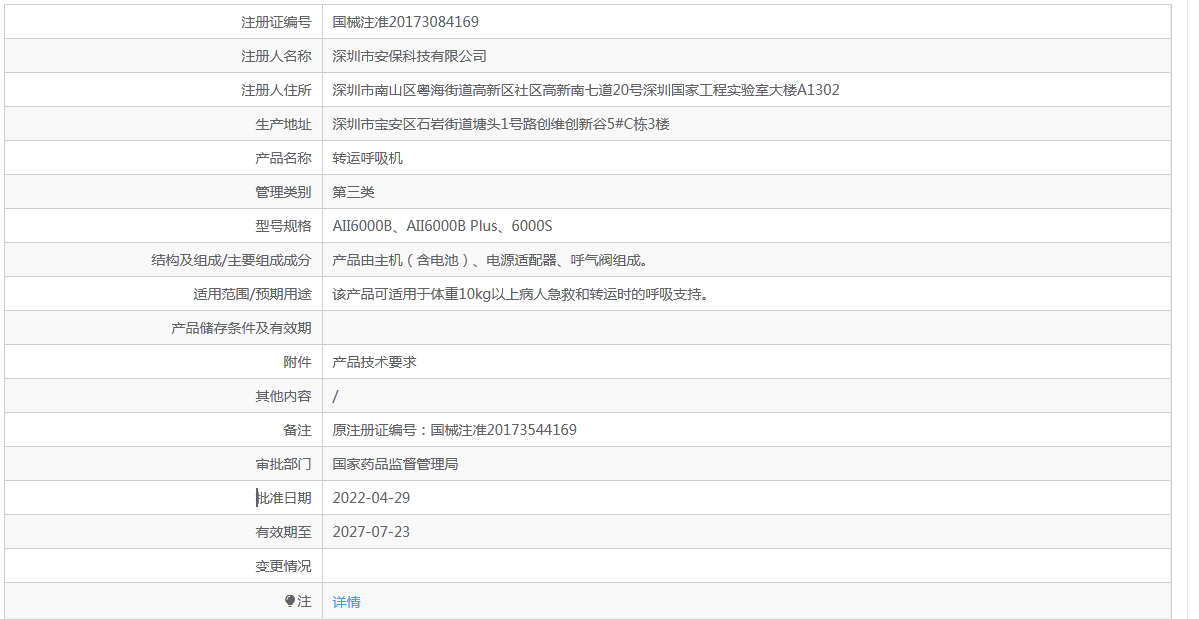Click the 其他内容 row label
This screenshot has height=619, width=1199.
(283, 396)
